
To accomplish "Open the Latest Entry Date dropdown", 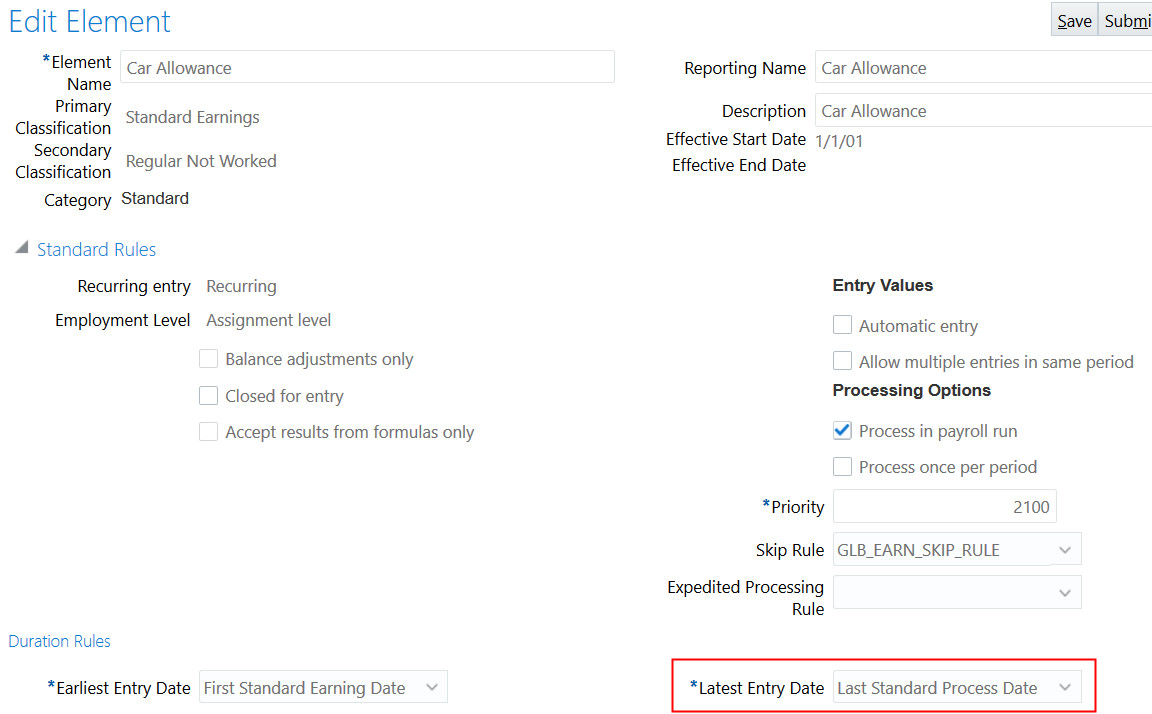I will [1064, 688].
